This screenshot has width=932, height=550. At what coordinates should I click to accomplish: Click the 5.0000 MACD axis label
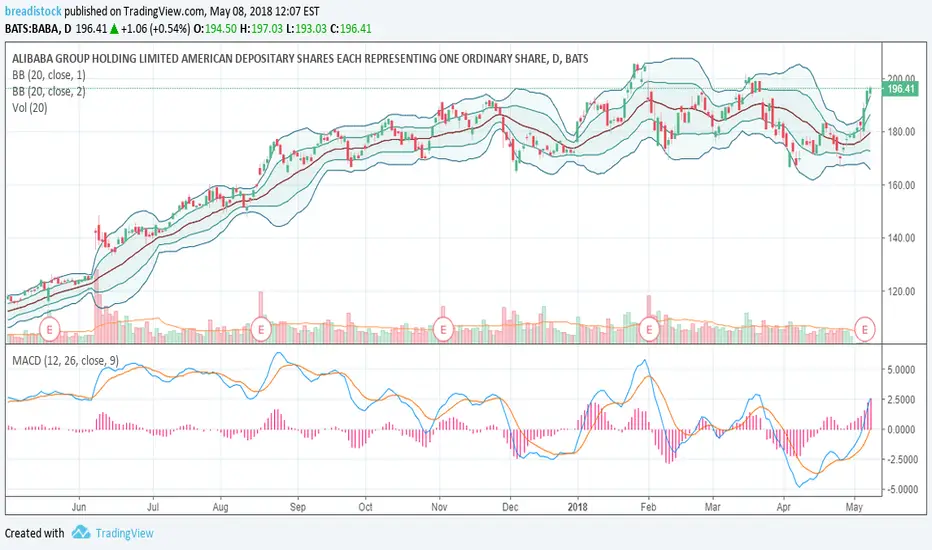coord(900,370)
